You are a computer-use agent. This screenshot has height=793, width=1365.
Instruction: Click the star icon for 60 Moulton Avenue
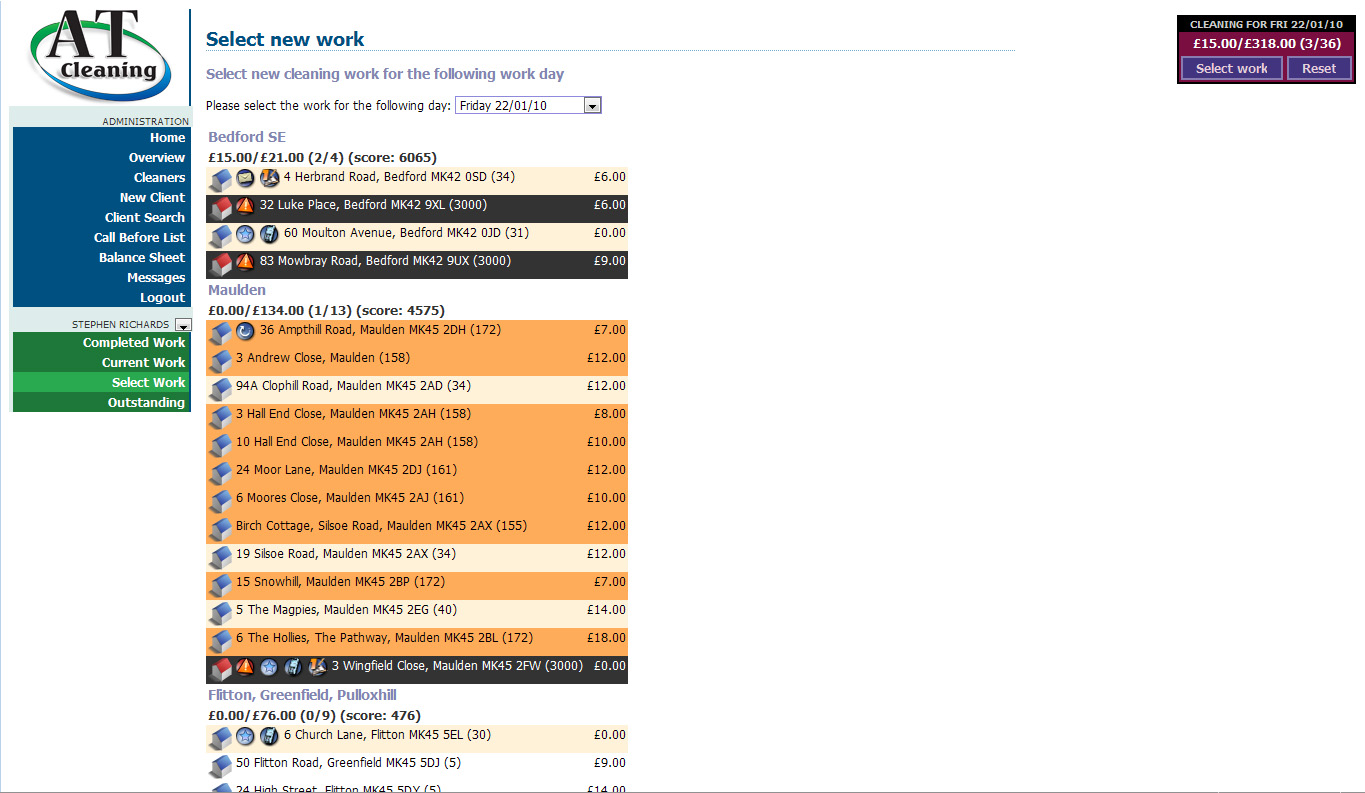click(245, 235)
